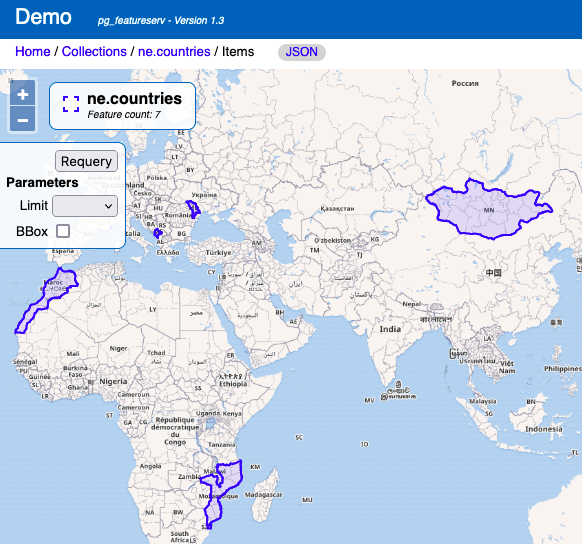Image resolution: width=582 pixels, height=544 pixels.
Task: Select the small Montenegro polygon
Action: click(x=158, y=233)
